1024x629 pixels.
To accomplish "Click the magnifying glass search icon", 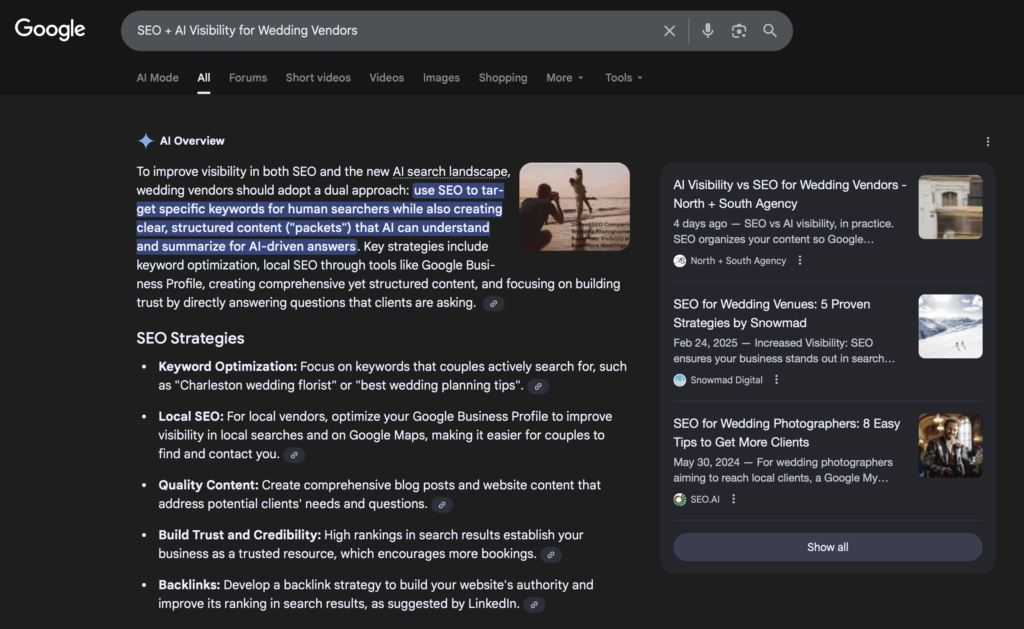I will tap(770, 31).
